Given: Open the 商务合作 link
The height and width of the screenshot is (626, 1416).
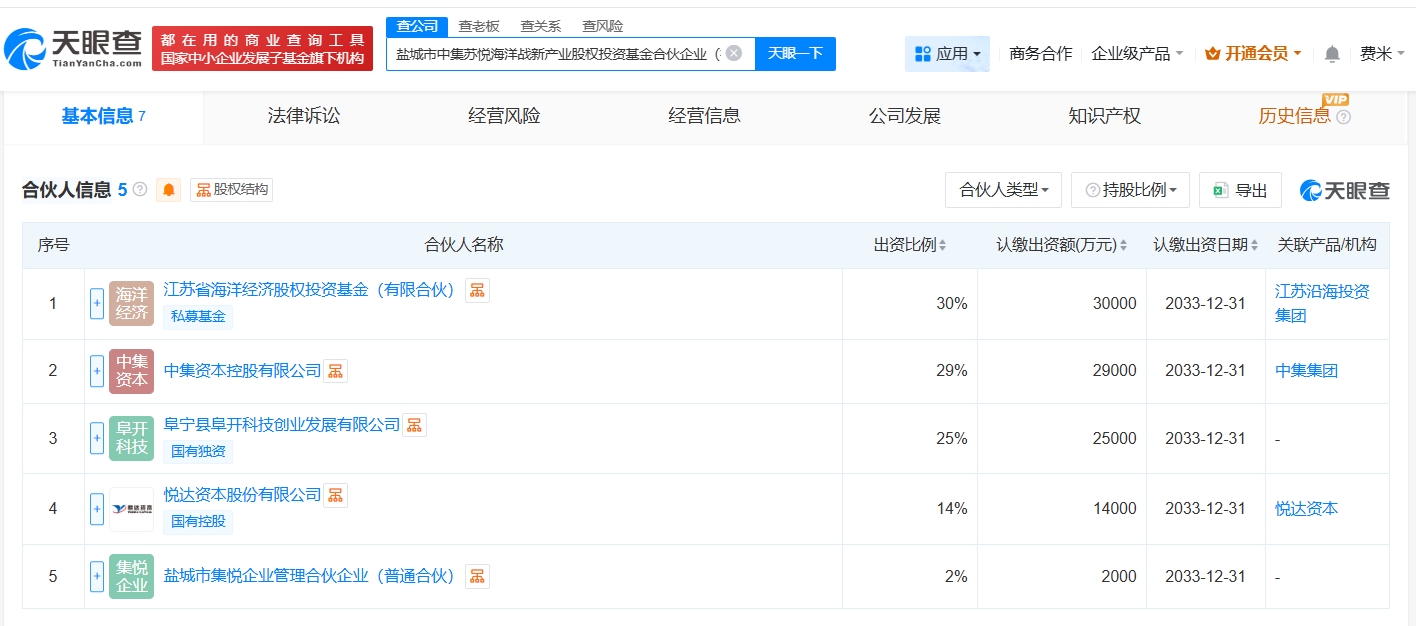Looking at the screenshot, I should coord(1040,53).
